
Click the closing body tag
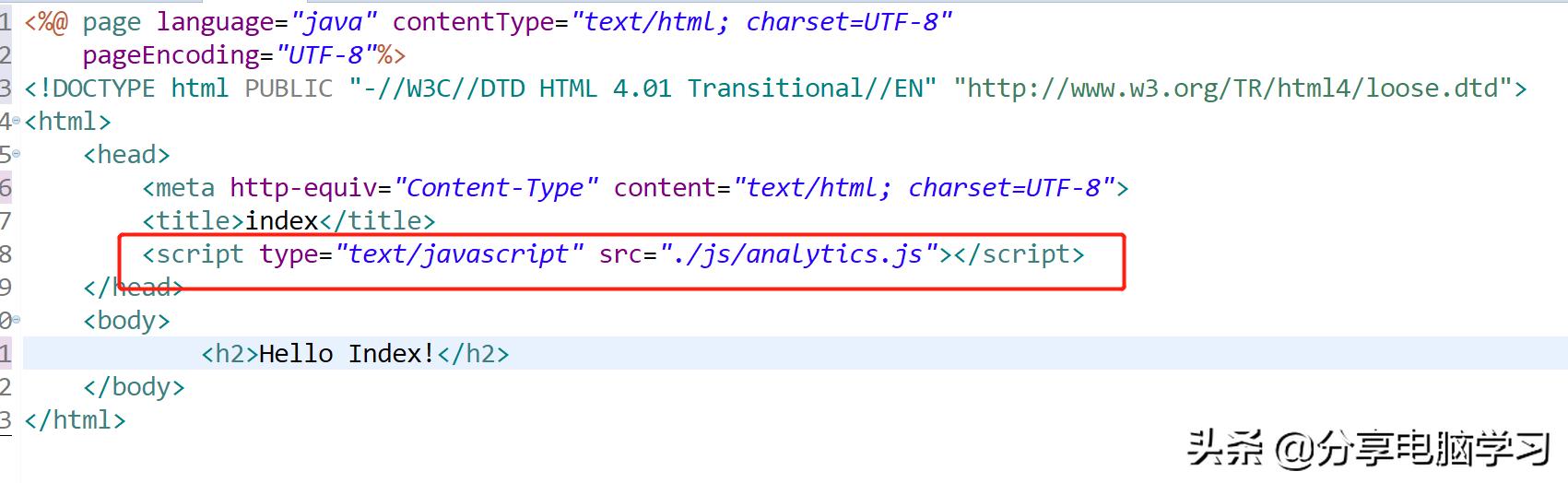(x=134, y=387)
